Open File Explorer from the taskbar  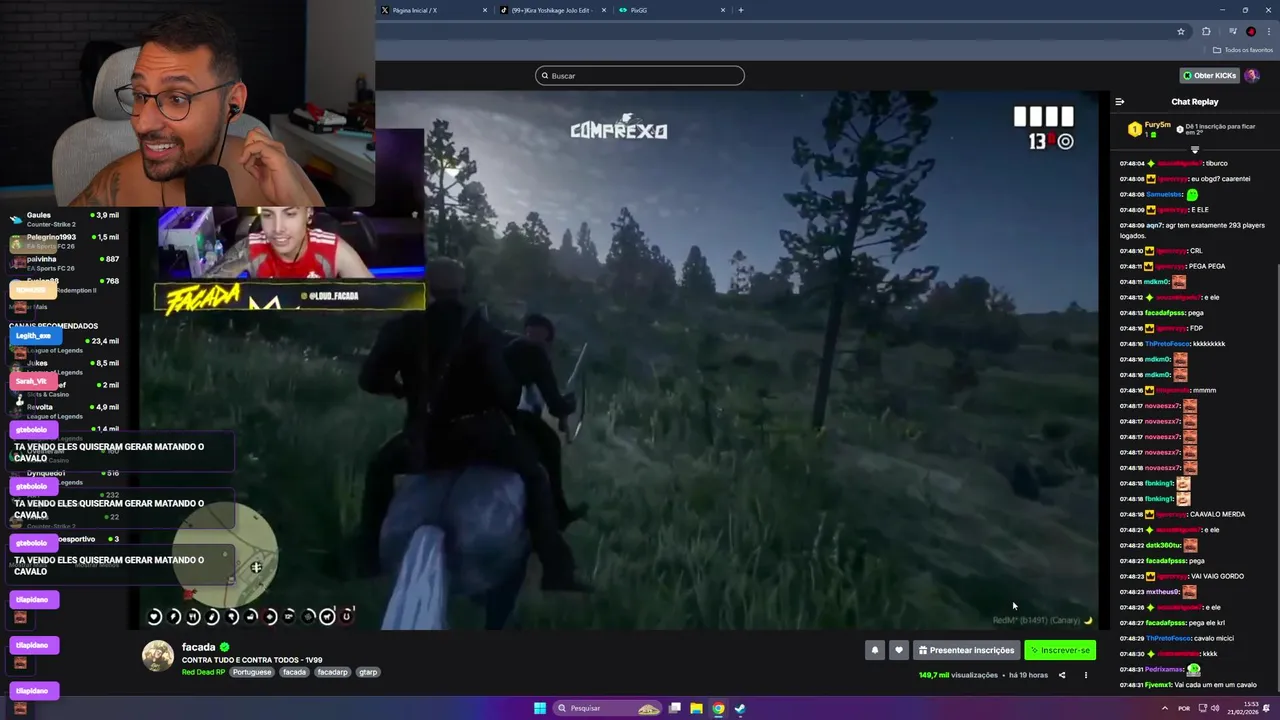click(696, 708)
